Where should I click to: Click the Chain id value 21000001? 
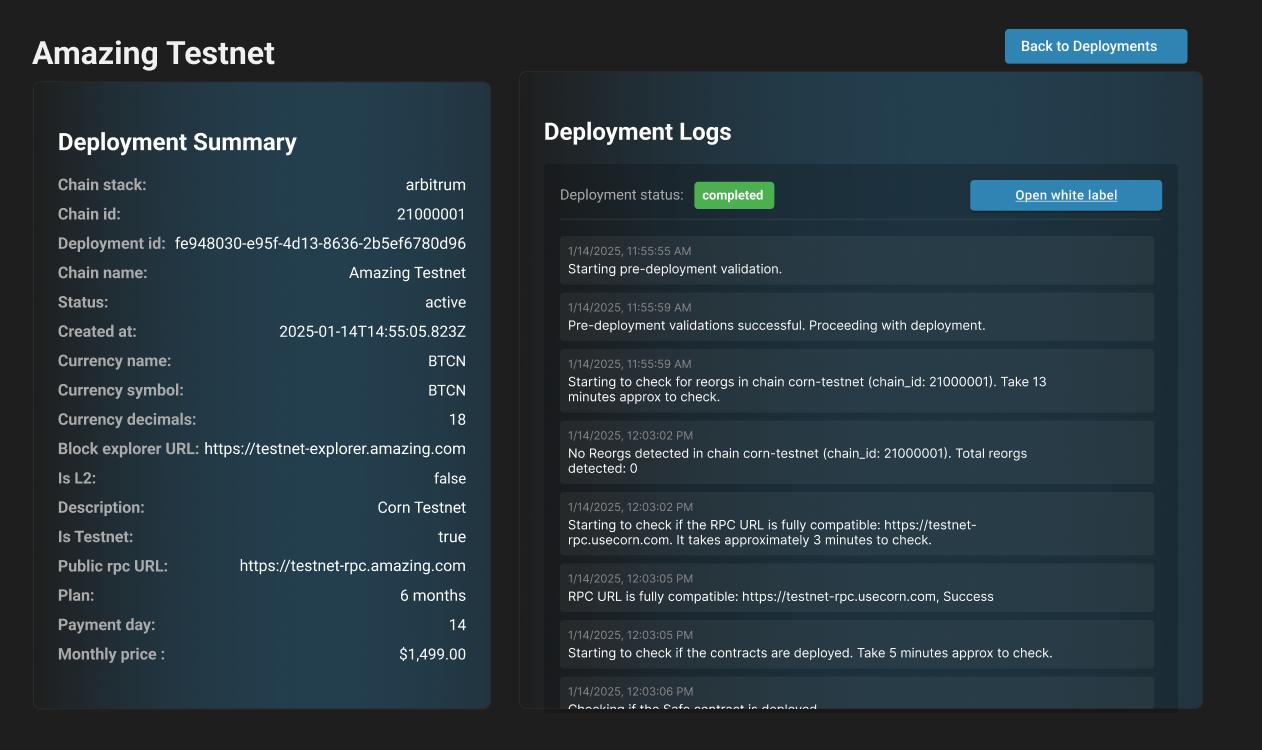click(431, 215)
